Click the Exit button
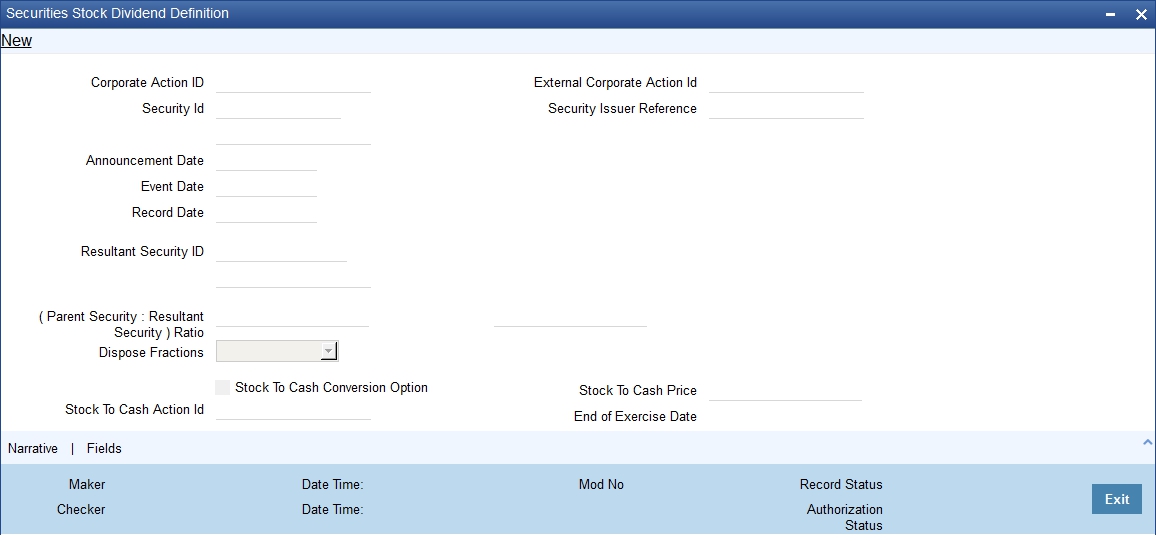This screenshot has height=541, width=1156. [1116, 499]
